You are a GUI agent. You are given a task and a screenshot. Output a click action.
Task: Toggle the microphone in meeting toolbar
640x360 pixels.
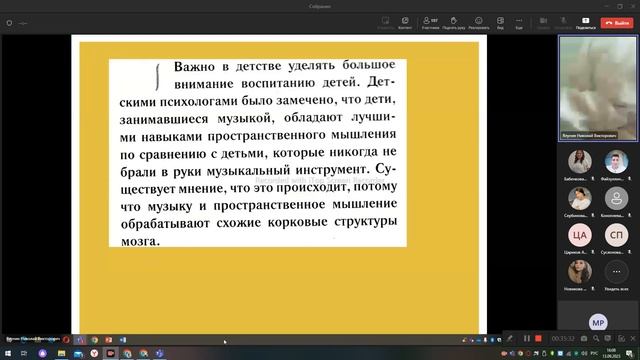(x=563, y=23)
